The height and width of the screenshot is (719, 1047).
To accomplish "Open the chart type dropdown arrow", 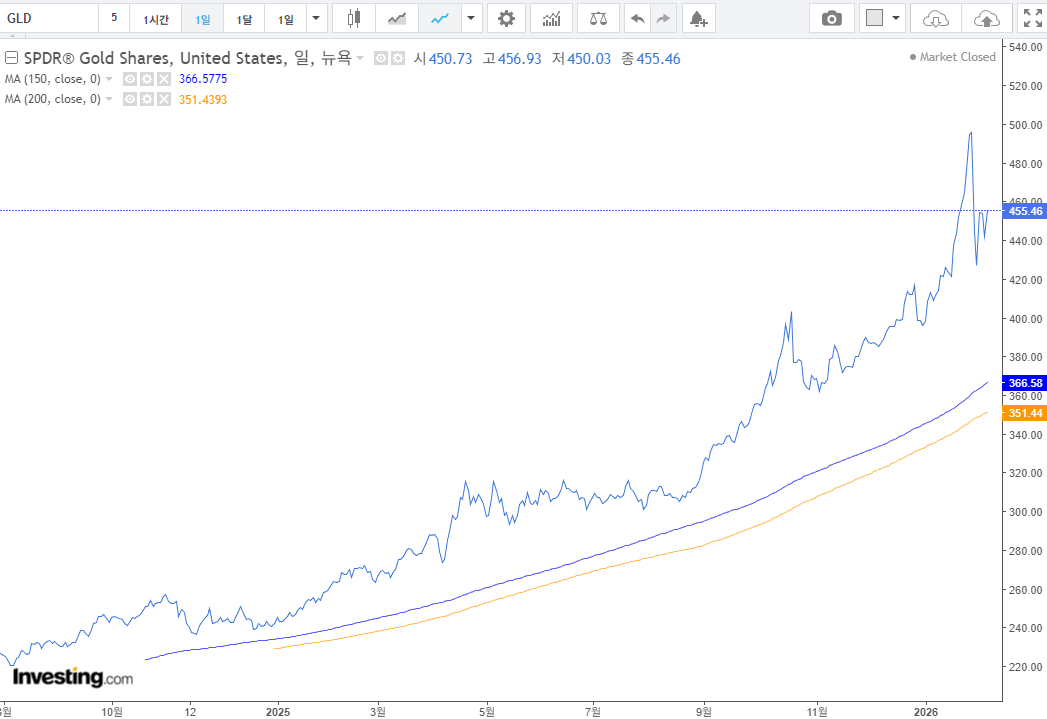I will pyautogui.click(x=471, y=18).
